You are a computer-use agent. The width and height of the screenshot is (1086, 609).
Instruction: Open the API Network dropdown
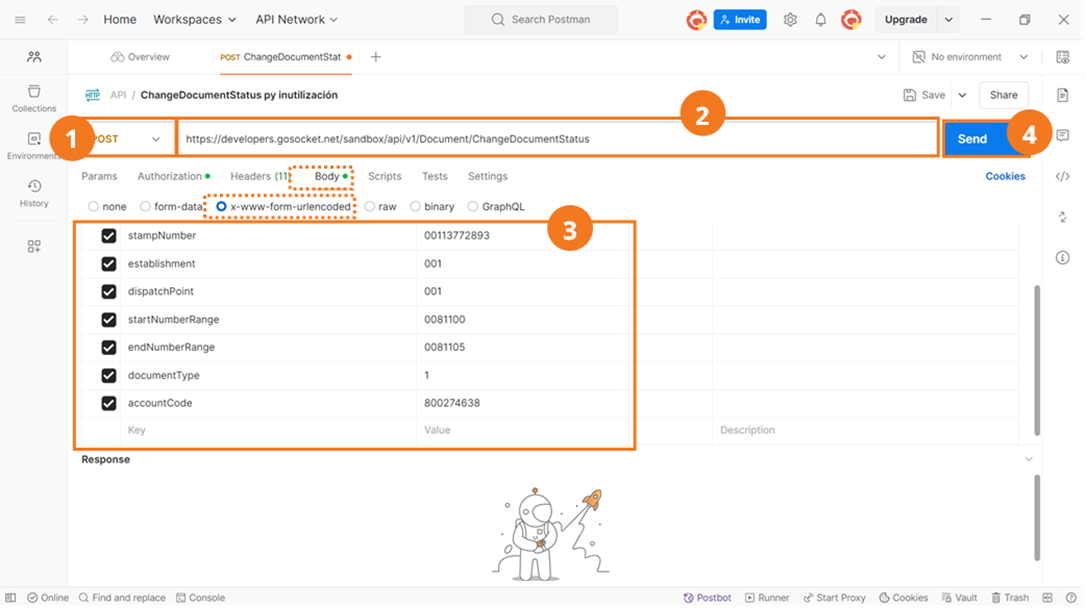[296, 19]
